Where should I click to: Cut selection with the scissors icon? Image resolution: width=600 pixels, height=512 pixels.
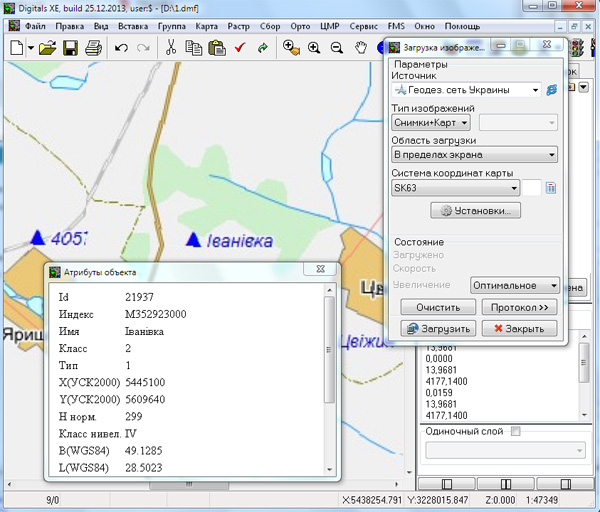[x=171, y=47]
